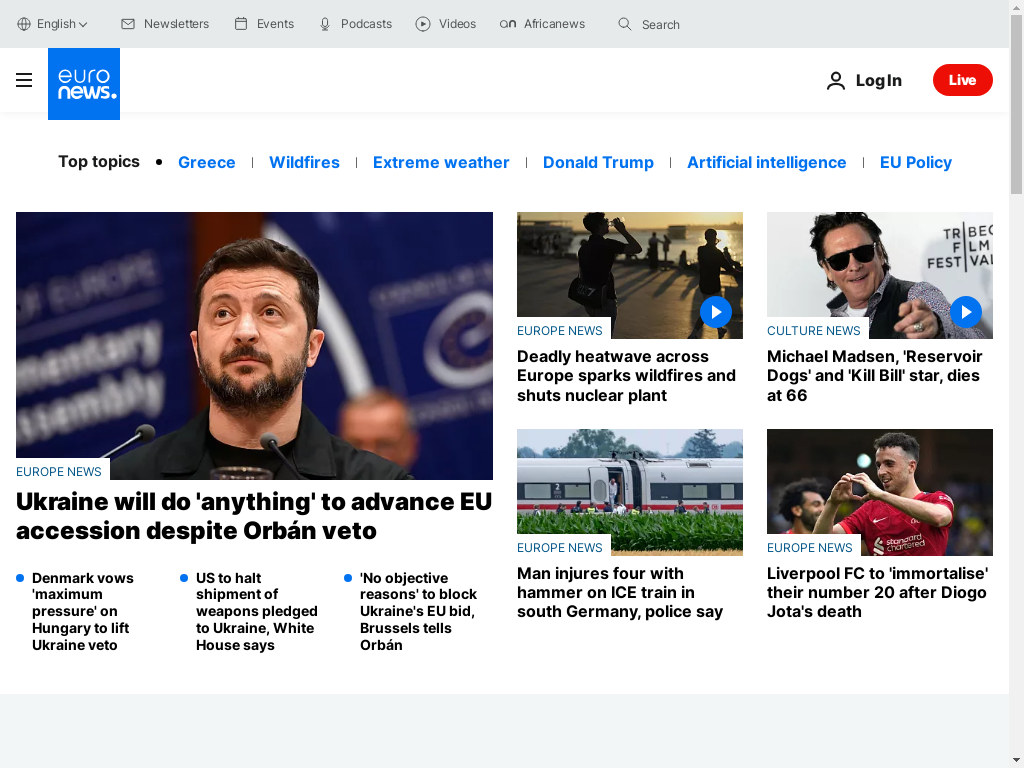Screen dimensions: 1024x768
Task: Click the Log In link
Action: pos(878,80)
